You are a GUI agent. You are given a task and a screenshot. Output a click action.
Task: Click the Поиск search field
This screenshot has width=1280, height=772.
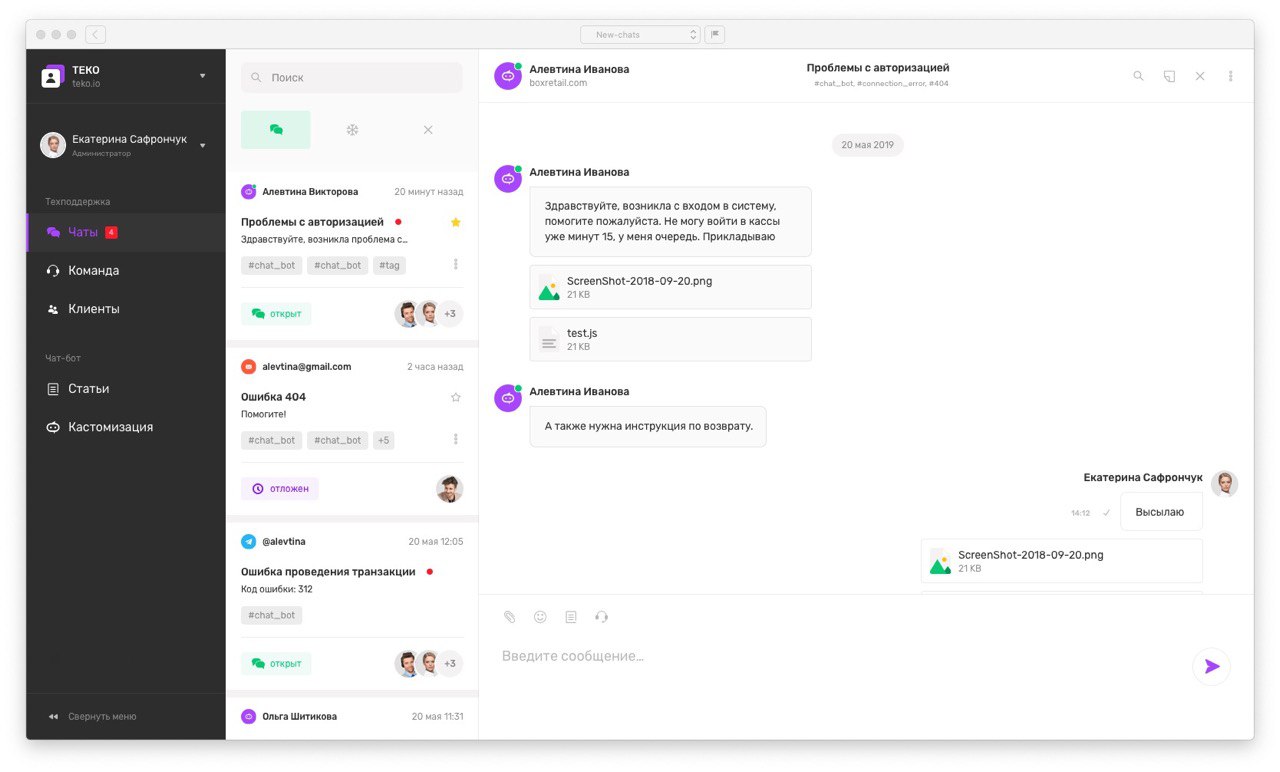[352, 77]
